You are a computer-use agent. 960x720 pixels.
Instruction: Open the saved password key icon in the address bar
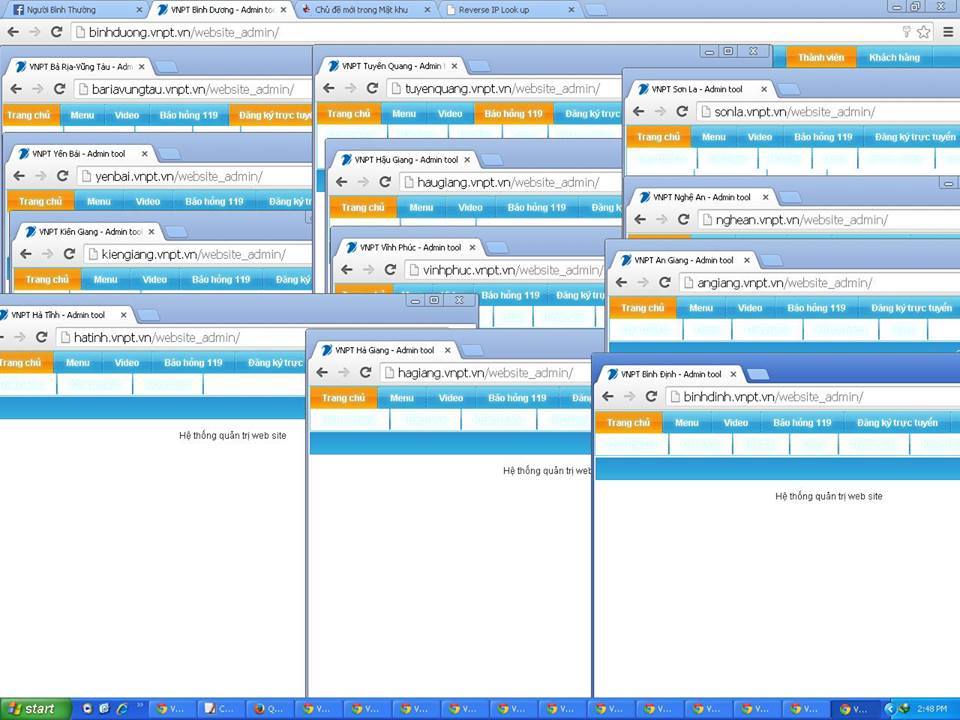click(x=907, y=32)
